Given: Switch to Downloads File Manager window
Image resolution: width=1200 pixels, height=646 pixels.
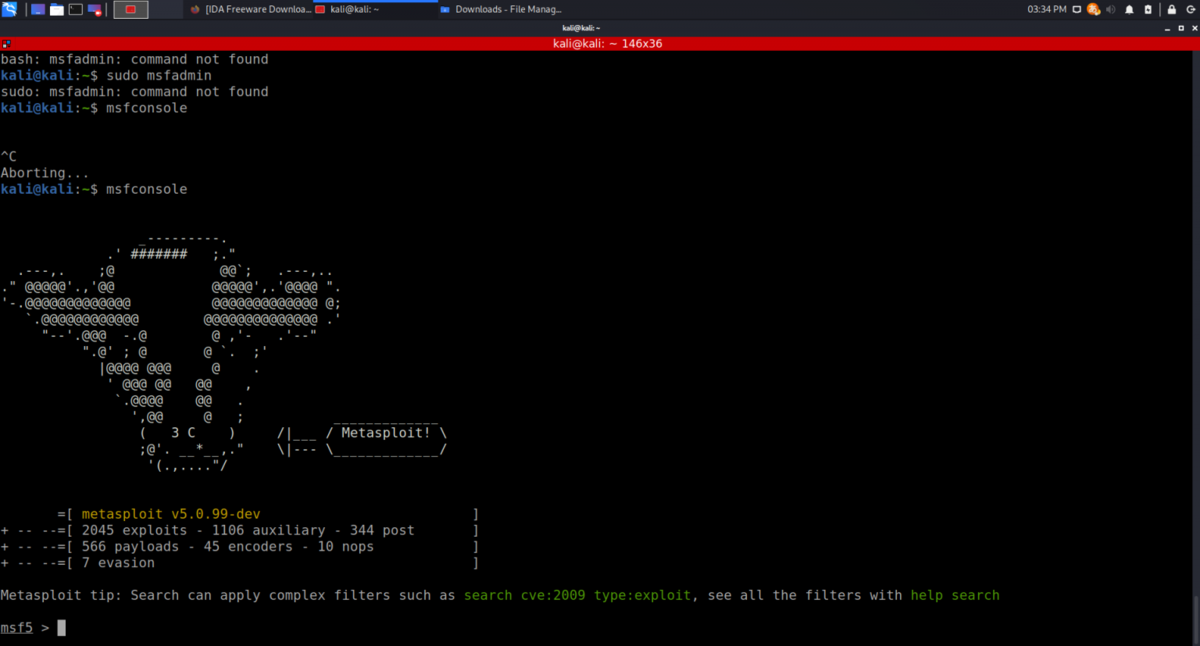Looking at the screenshot, I should click(500, 10).
